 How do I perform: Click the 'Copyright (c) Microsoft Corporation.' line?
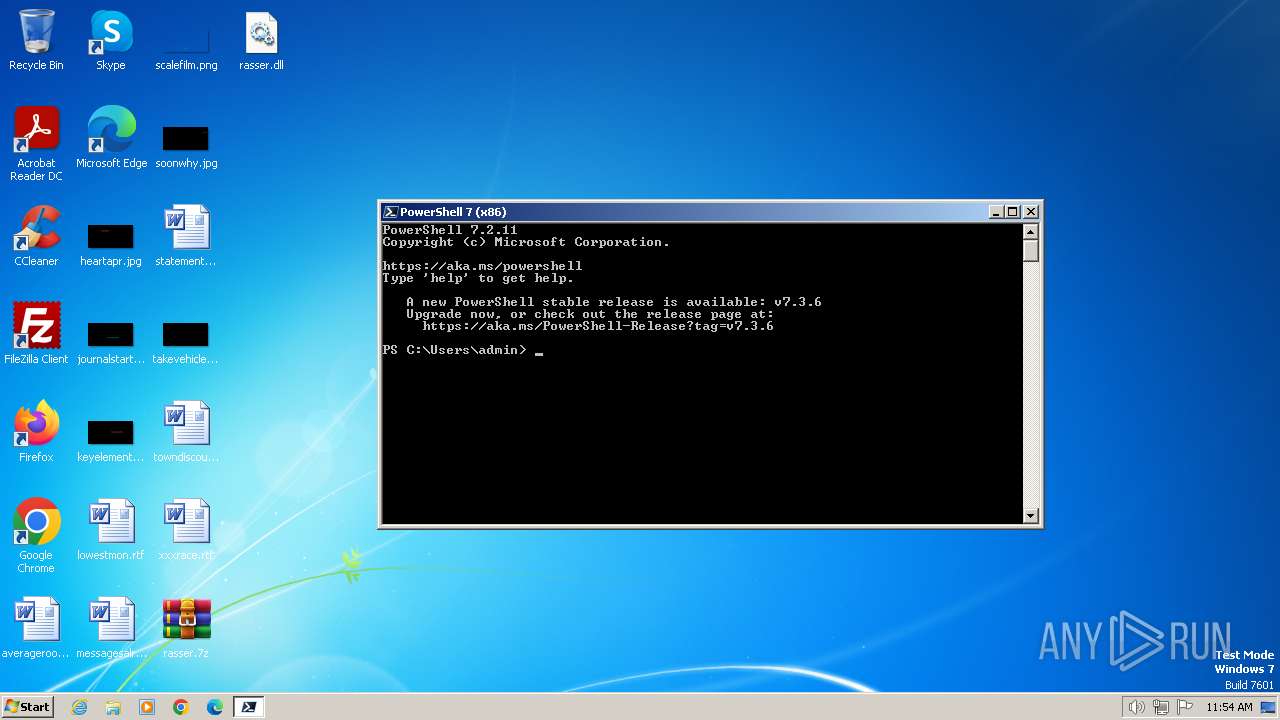click(526, 242)
